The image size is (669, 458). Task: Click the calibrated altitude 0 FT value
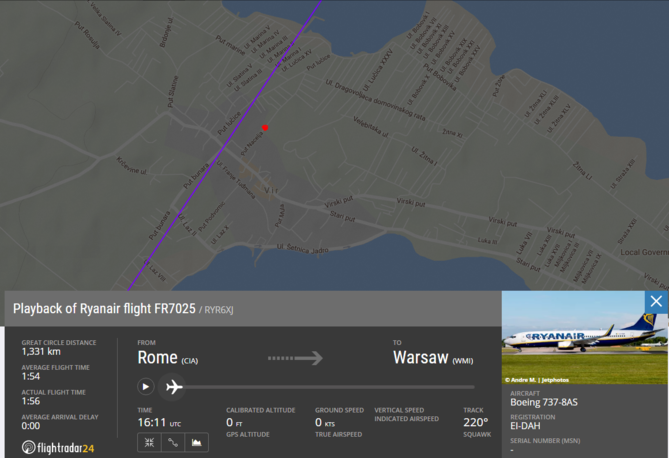[x=234, y=423]
